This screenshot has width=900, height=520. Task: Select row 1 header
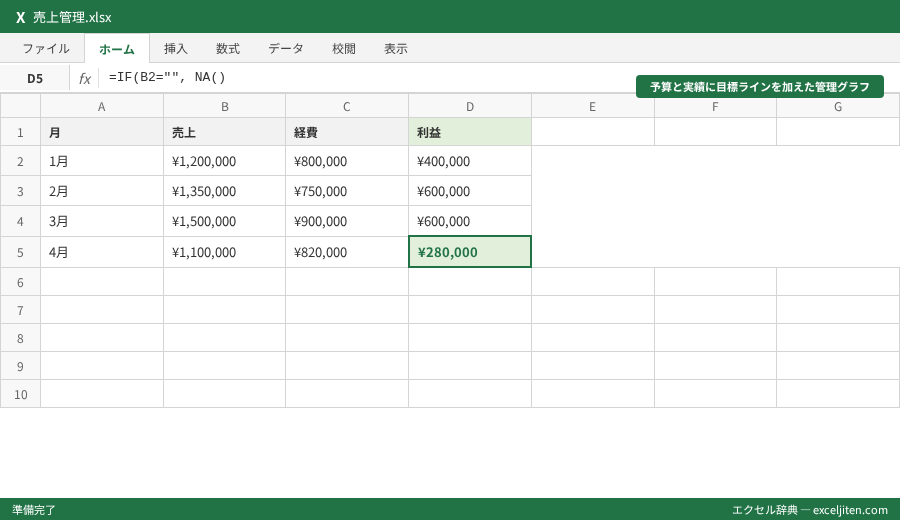(20, 132)
